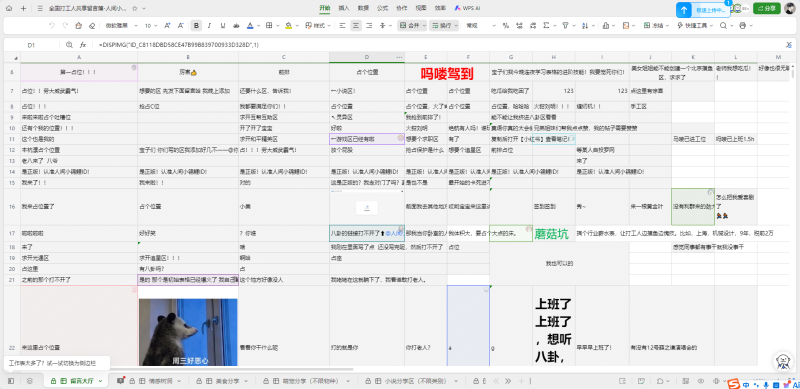Viewport: 800px width, 389px height.
Task: Switch to the 数据 Data tab
Action: 363,8
